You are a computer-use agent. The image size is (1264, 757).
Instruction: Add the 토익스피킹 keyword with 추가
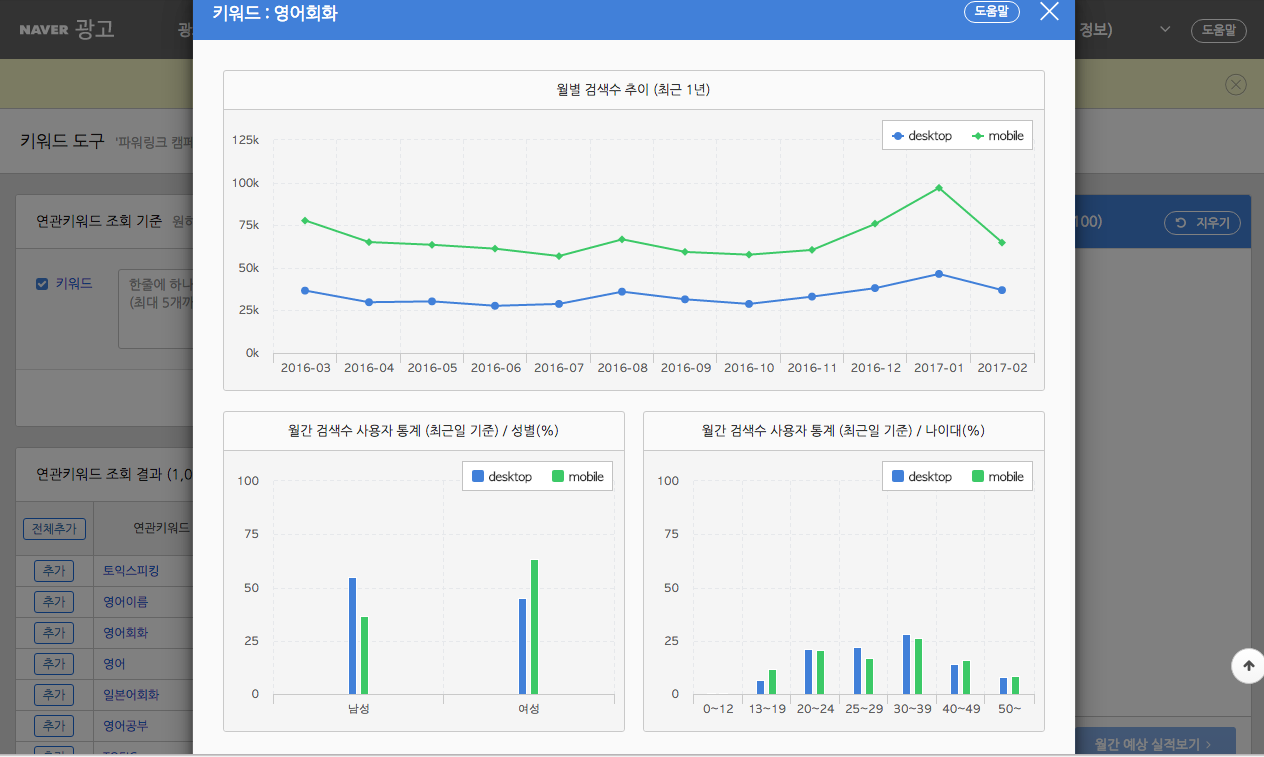[x=54, y=571]
